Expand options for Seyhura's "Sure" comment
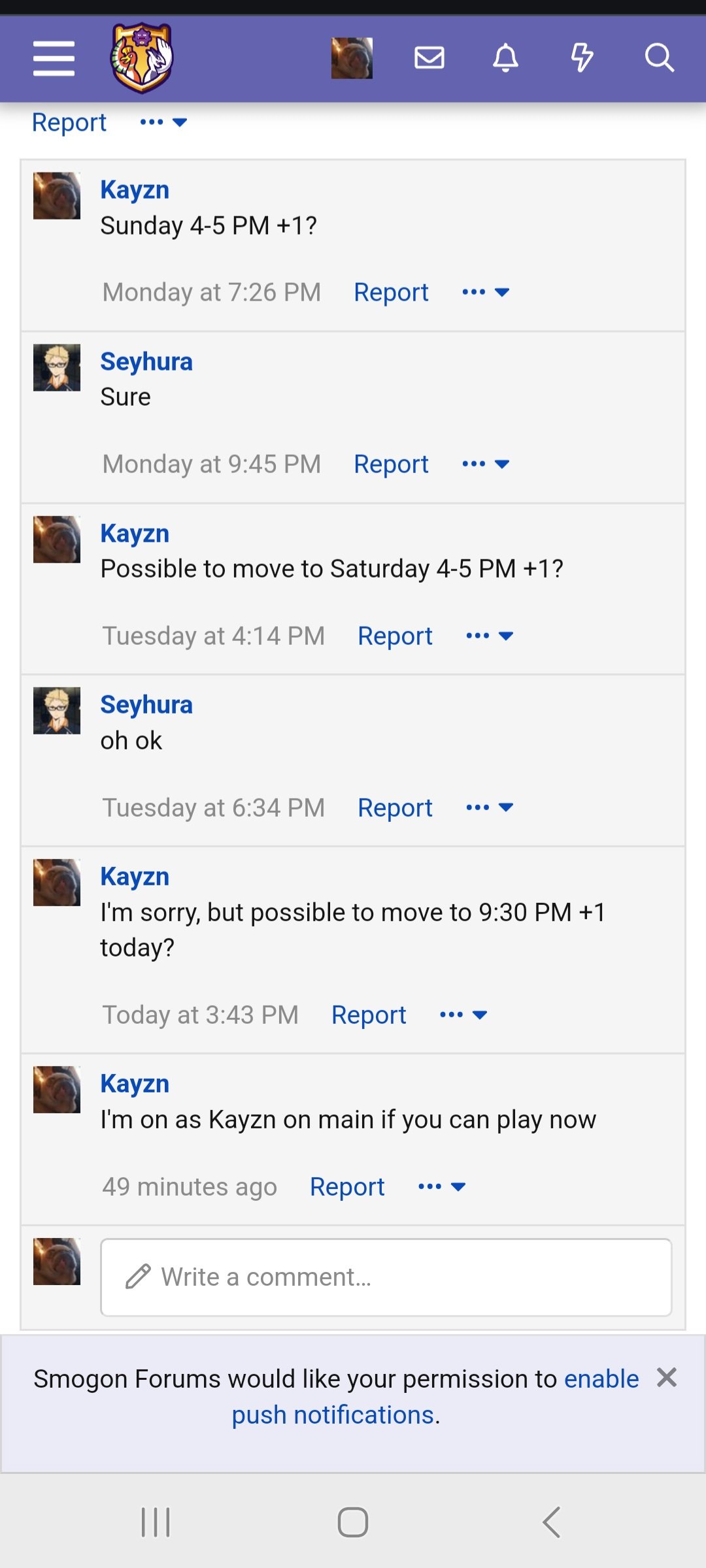The height and width of the screenshot is (1568, 706). 486,464
